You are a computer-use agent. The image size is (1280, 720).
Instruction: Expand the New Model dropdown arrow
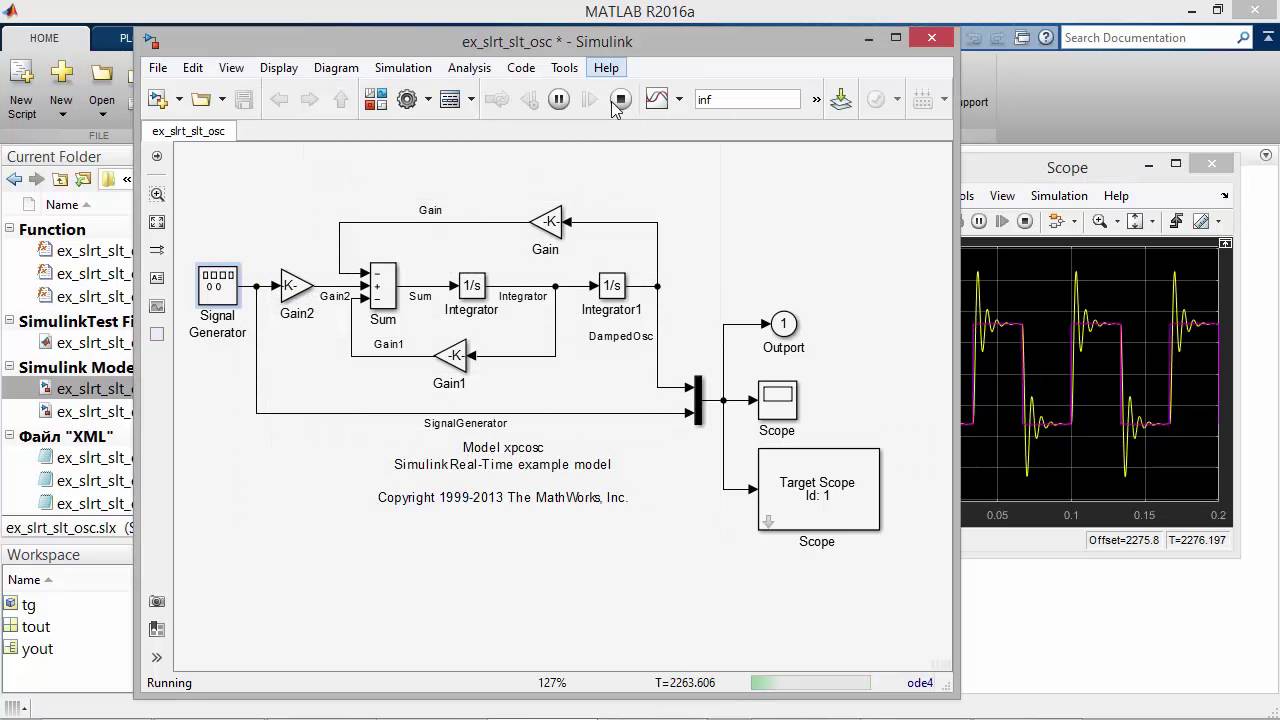[179, 99]
